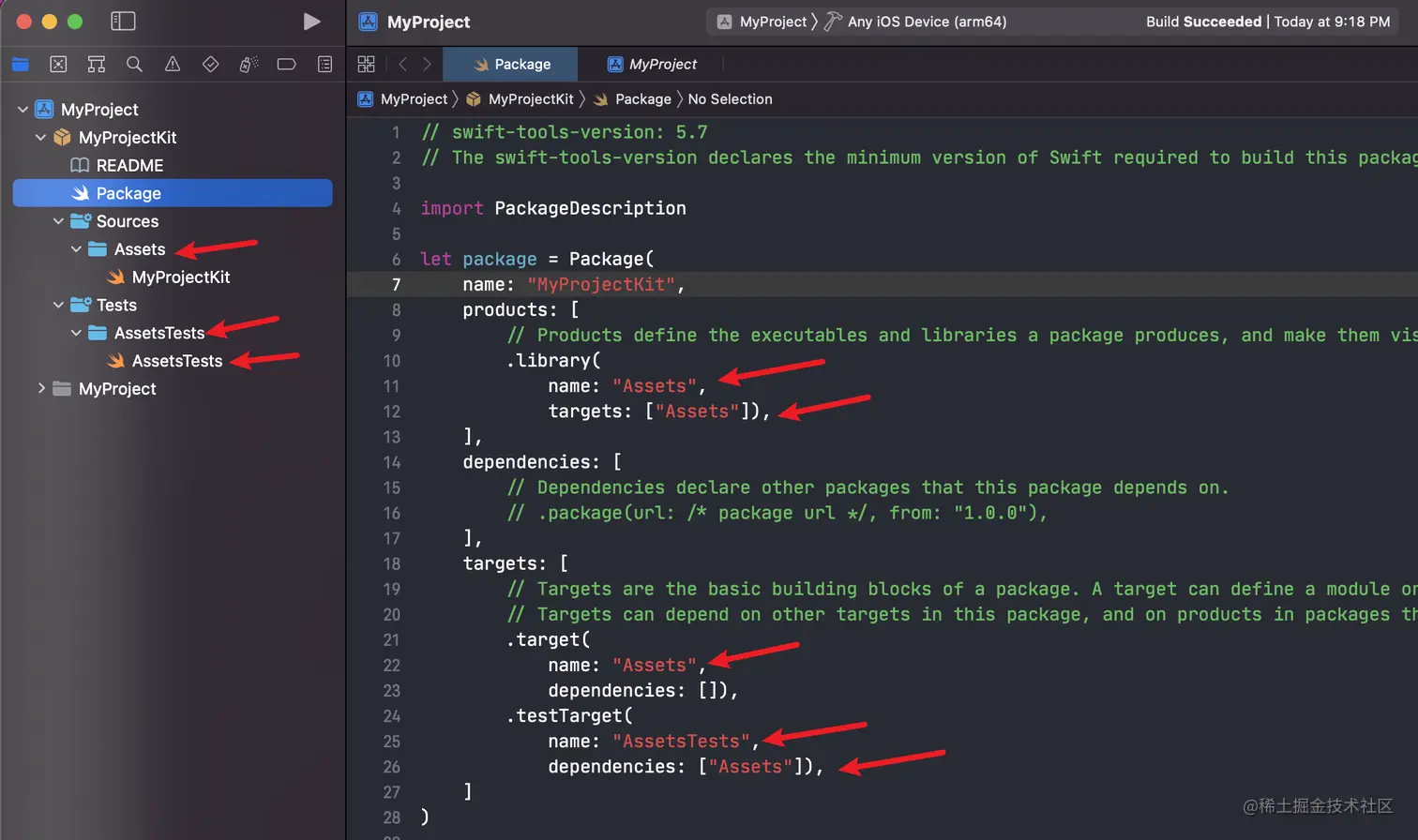Switch to the Debug navigator icon
This screenshot has height=840, width=1418.
click(249, 64)
